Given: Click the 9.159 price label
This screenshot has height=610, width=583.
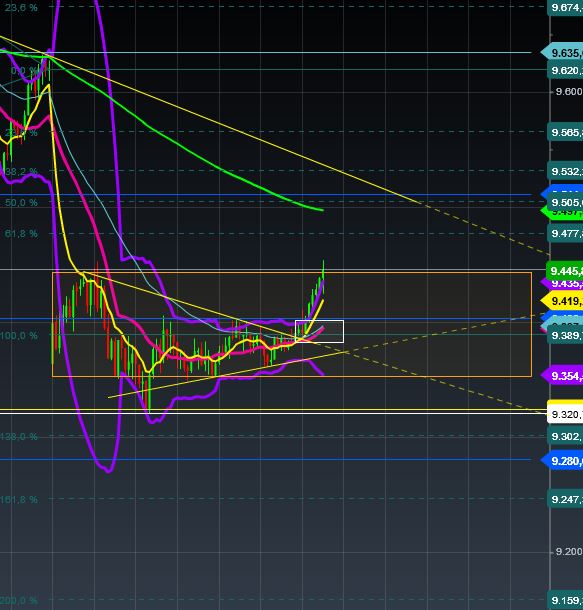Looking at the screenshot, I should pyautogui.click(x=565, y=600).
